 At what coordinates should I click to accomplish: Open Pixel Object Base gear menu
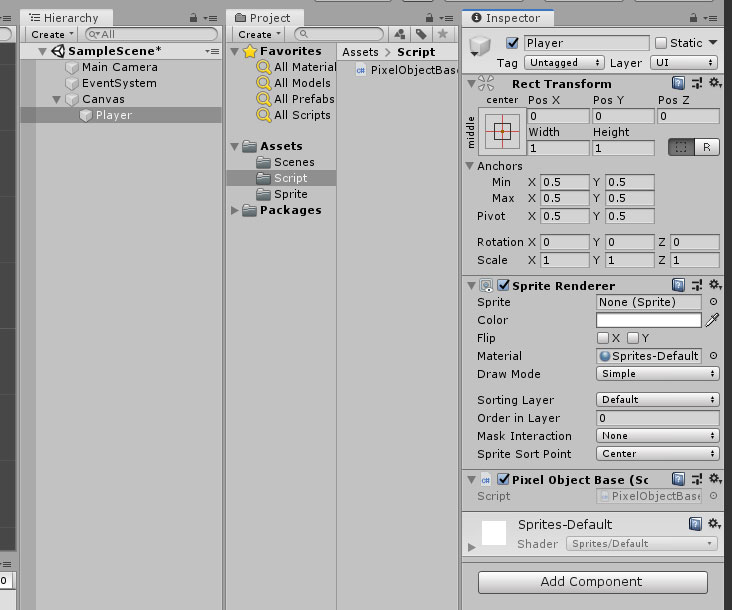(715, 478)
